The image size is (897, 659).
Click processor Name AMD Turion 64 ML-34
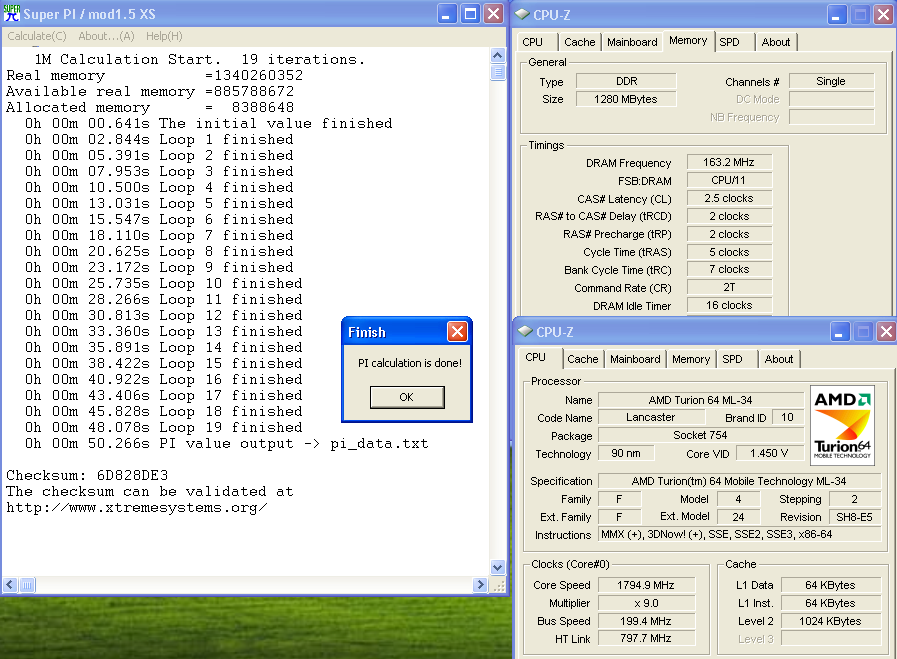click(x=701, y=400)
